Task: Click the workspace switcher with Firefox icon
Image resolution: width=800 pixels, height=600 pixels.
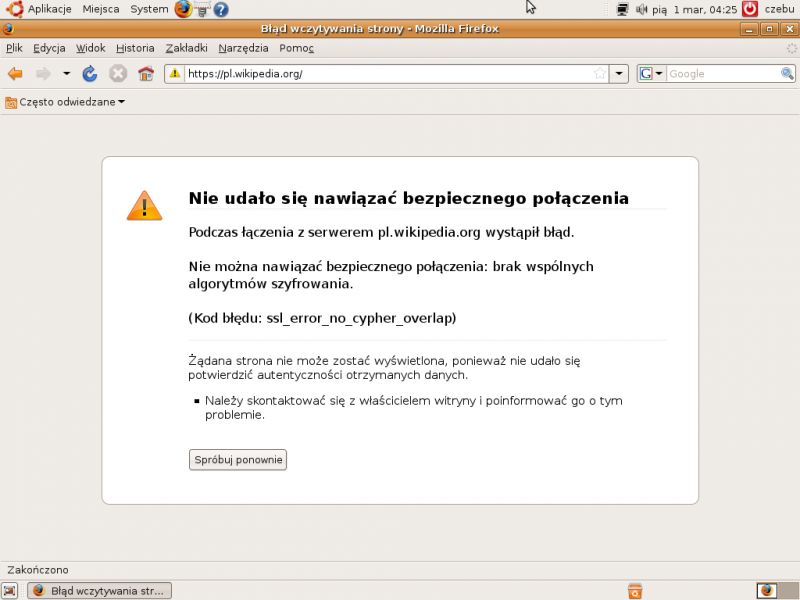Action: (x=766, y=590)
